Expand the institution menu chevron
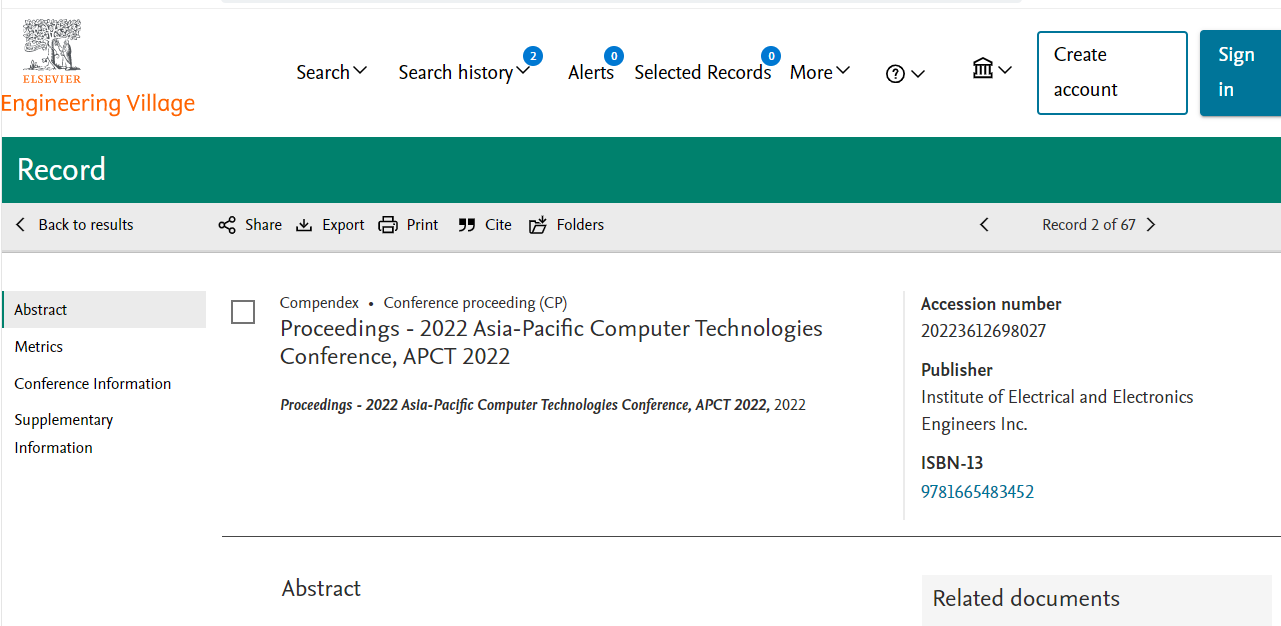This screenshot has width=1281, height=626. [x=1005, y=70]
